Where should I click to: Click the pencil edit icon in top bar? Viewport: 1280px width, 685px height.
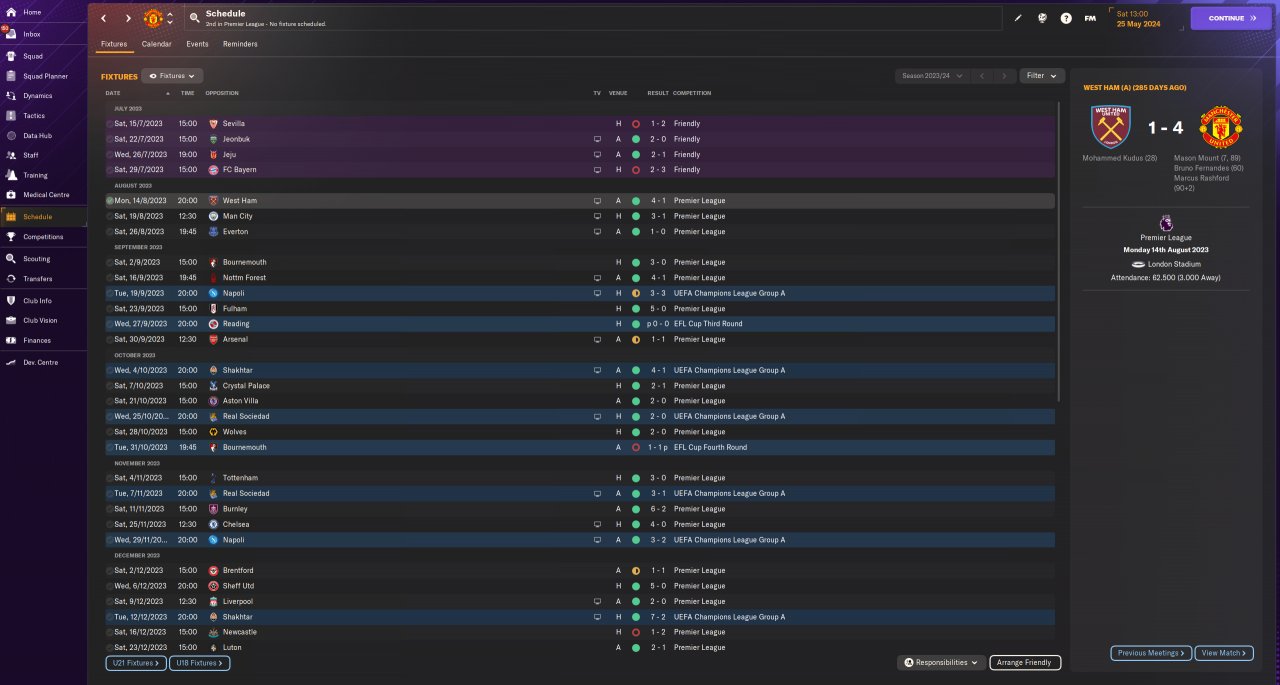pyautogui.click(x=1018, y=18)
